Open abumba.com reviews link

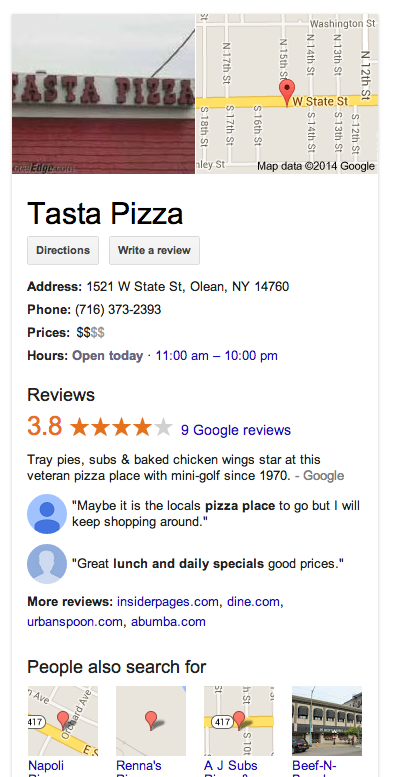pyautogui.click(x=168, y=621)
